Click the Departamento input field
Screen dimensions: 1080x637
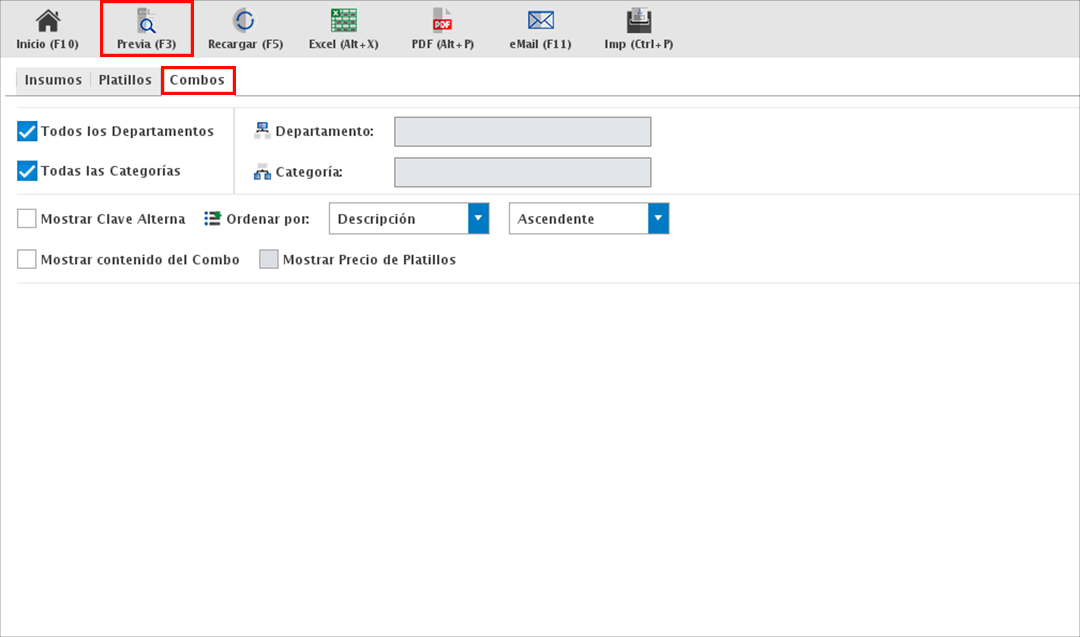click(522, 132)
